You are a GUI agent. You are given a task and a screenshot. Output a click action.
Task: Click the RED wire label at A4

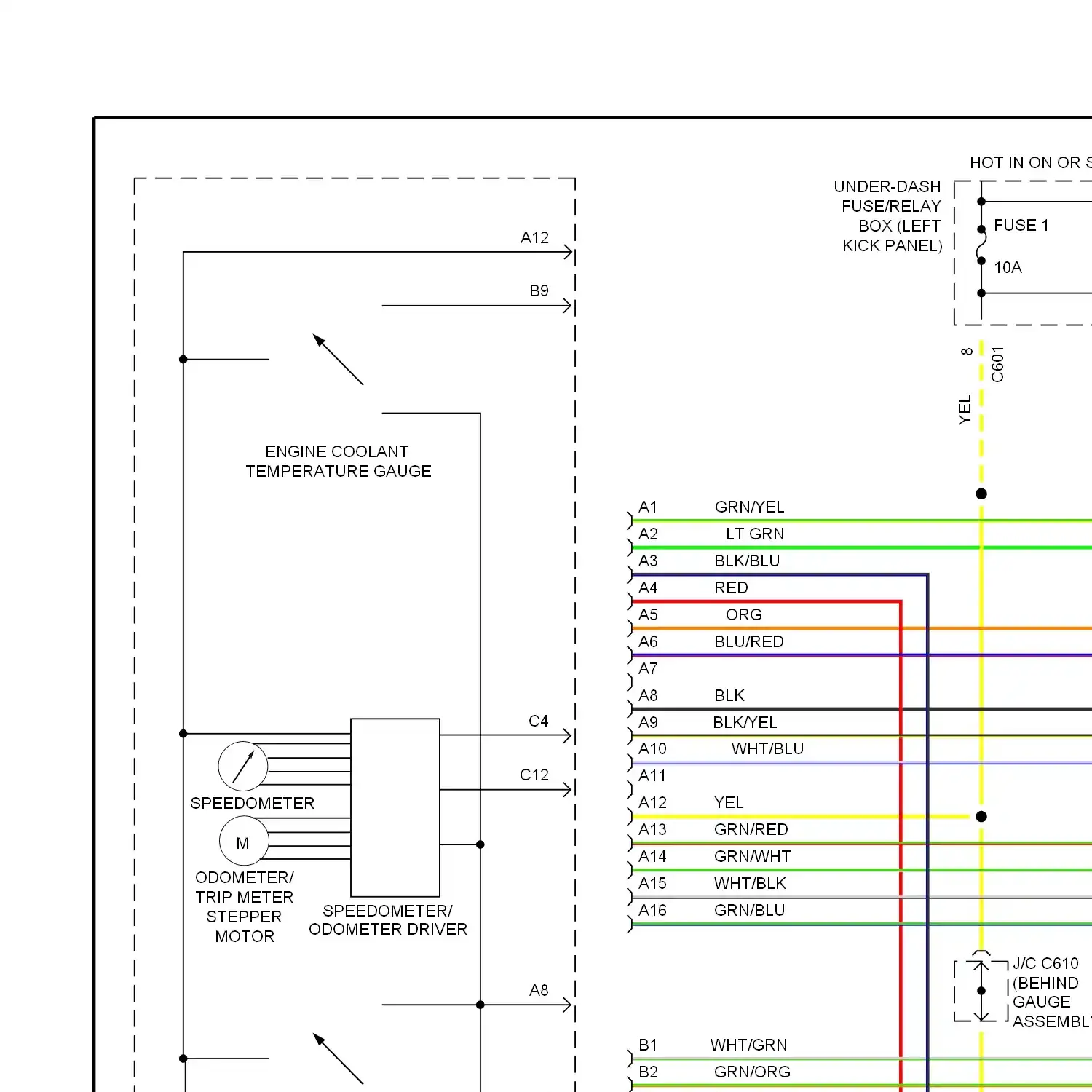(731, 587)
